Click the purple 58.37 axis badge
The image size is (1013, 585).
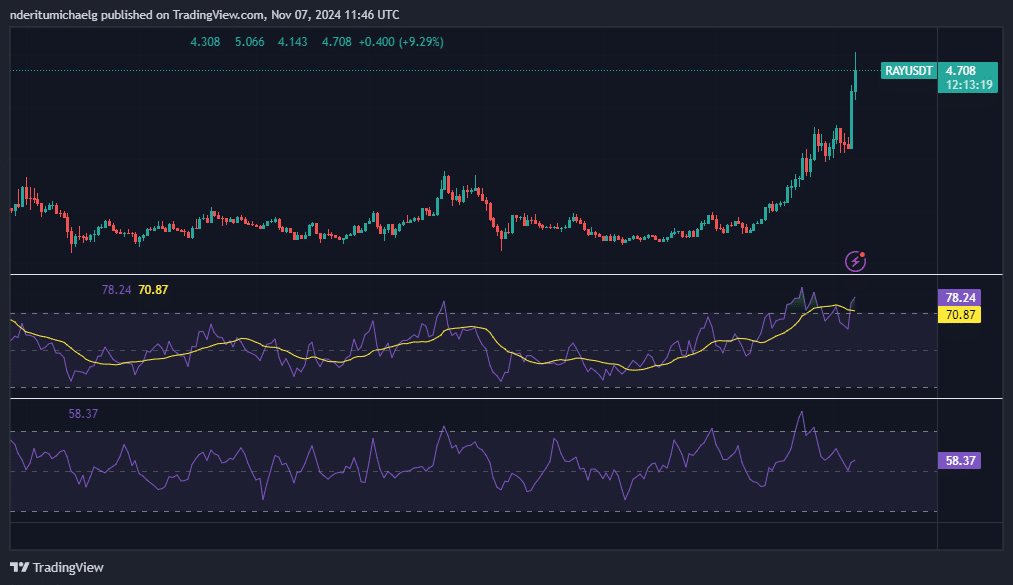point(960,461)
